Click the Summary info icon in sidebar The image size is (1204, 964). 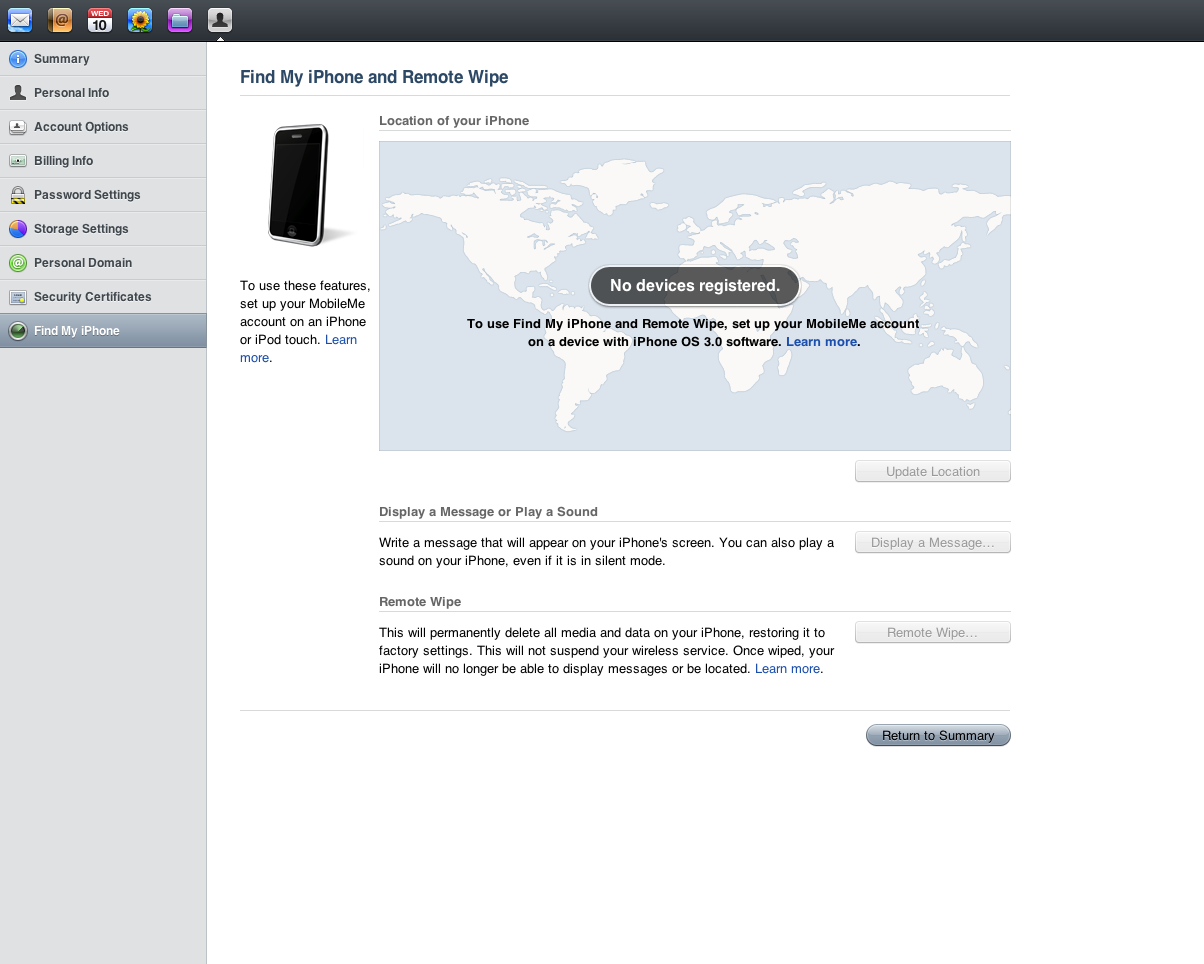point(18,59)
